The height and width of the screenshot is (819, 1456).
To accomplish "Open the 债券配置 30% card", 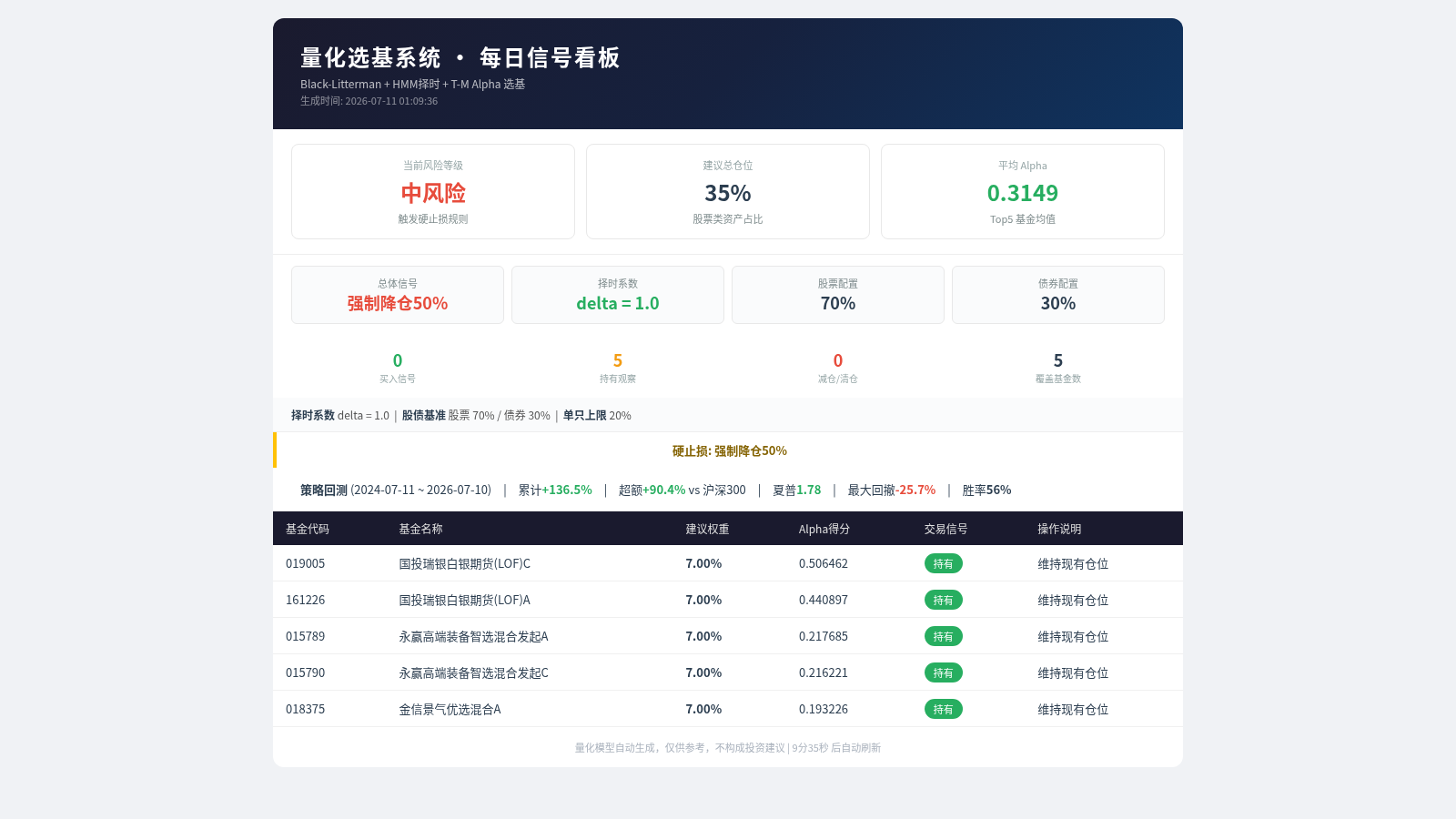I will tap(1058, 295).
